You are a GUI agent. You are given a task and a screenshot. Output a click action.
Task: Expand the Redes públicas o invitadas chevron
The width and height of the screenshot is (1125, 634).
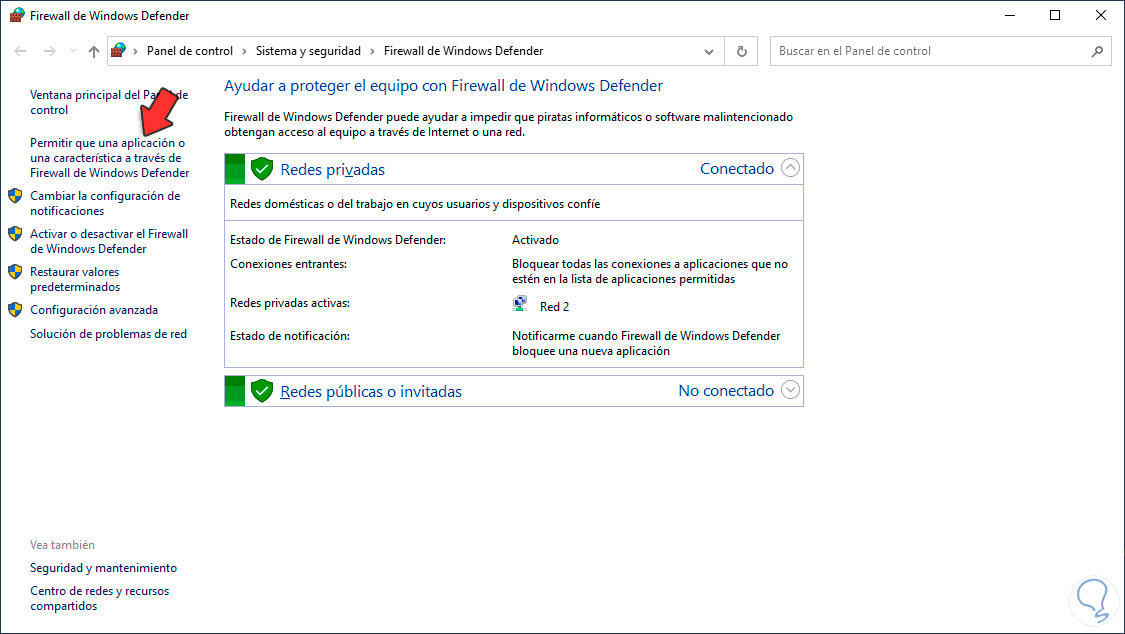(x=790, y=389)
